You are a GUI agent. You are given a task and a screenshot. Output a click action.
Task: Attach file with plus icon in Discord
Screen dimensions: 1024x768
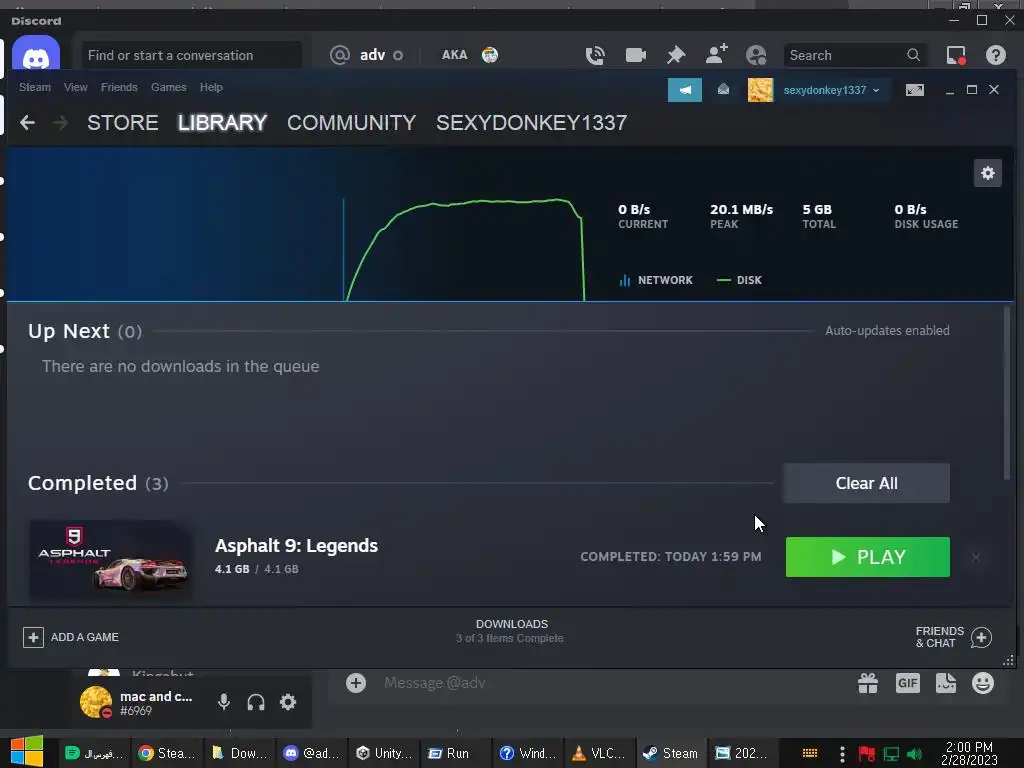click(356, 683)
